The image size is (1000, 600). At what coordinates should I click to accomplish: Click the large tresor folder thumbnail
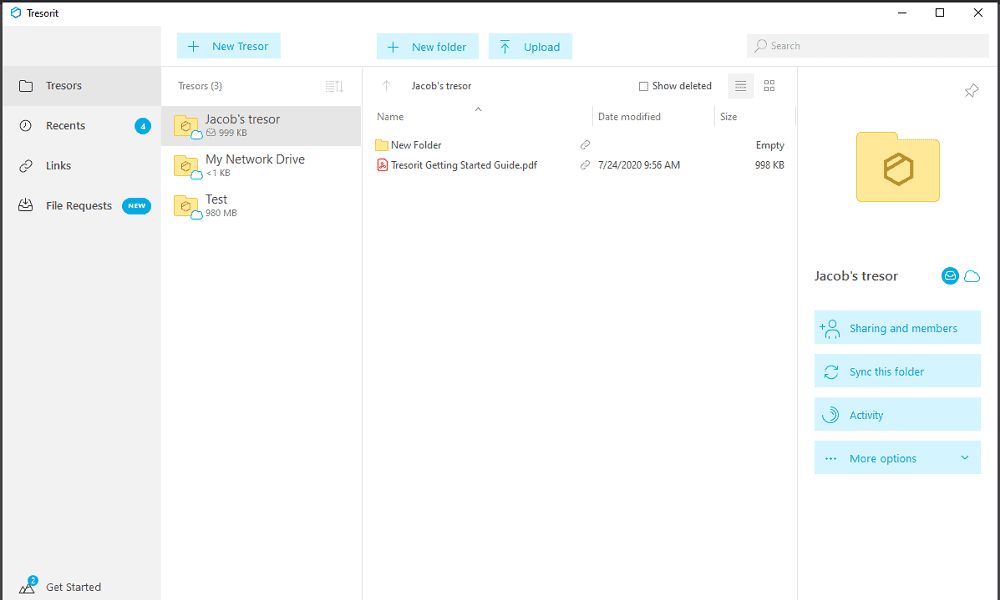click(898, 167)
